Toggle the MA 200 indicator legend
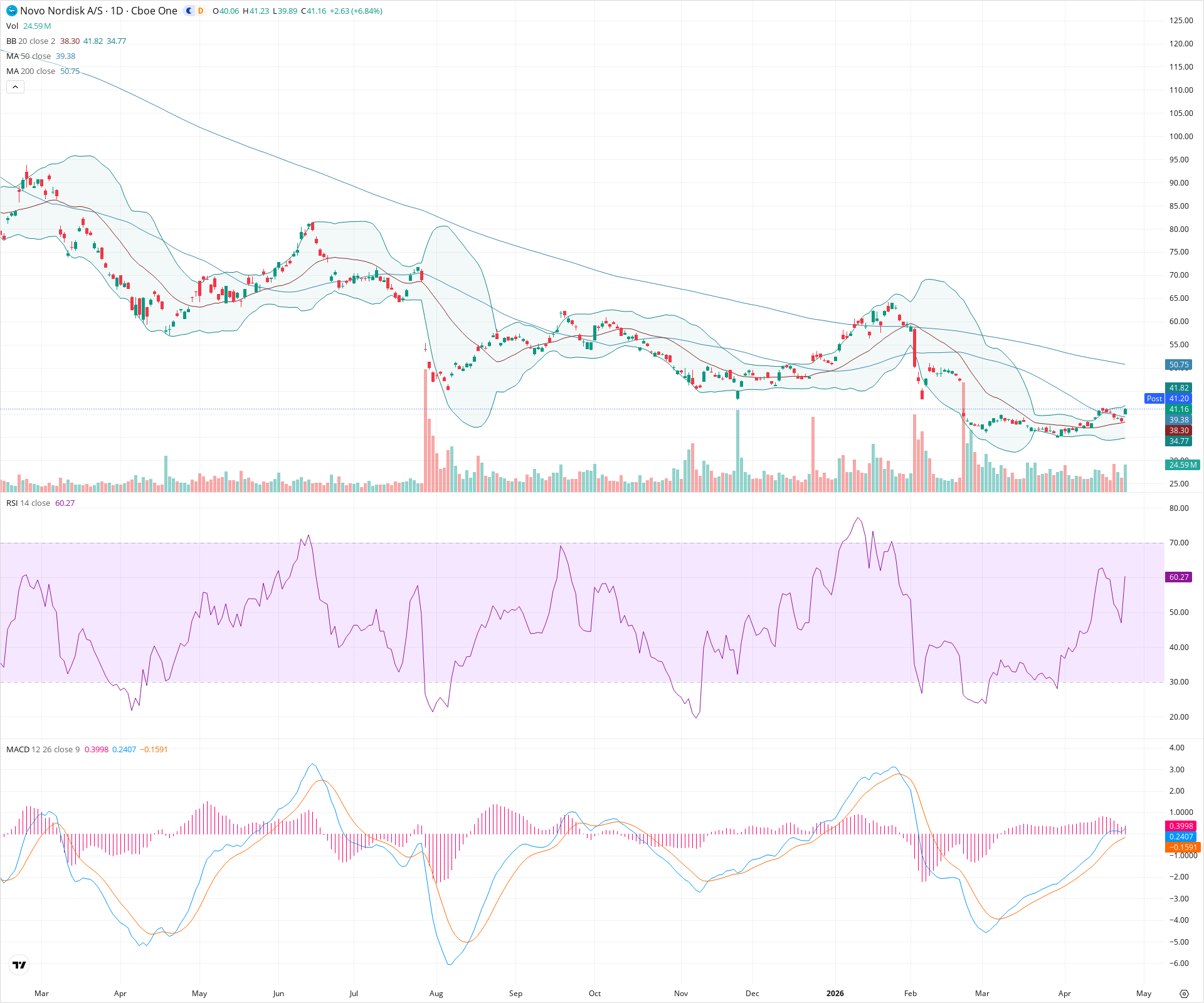The image size is (1204, 1003). 29,71
